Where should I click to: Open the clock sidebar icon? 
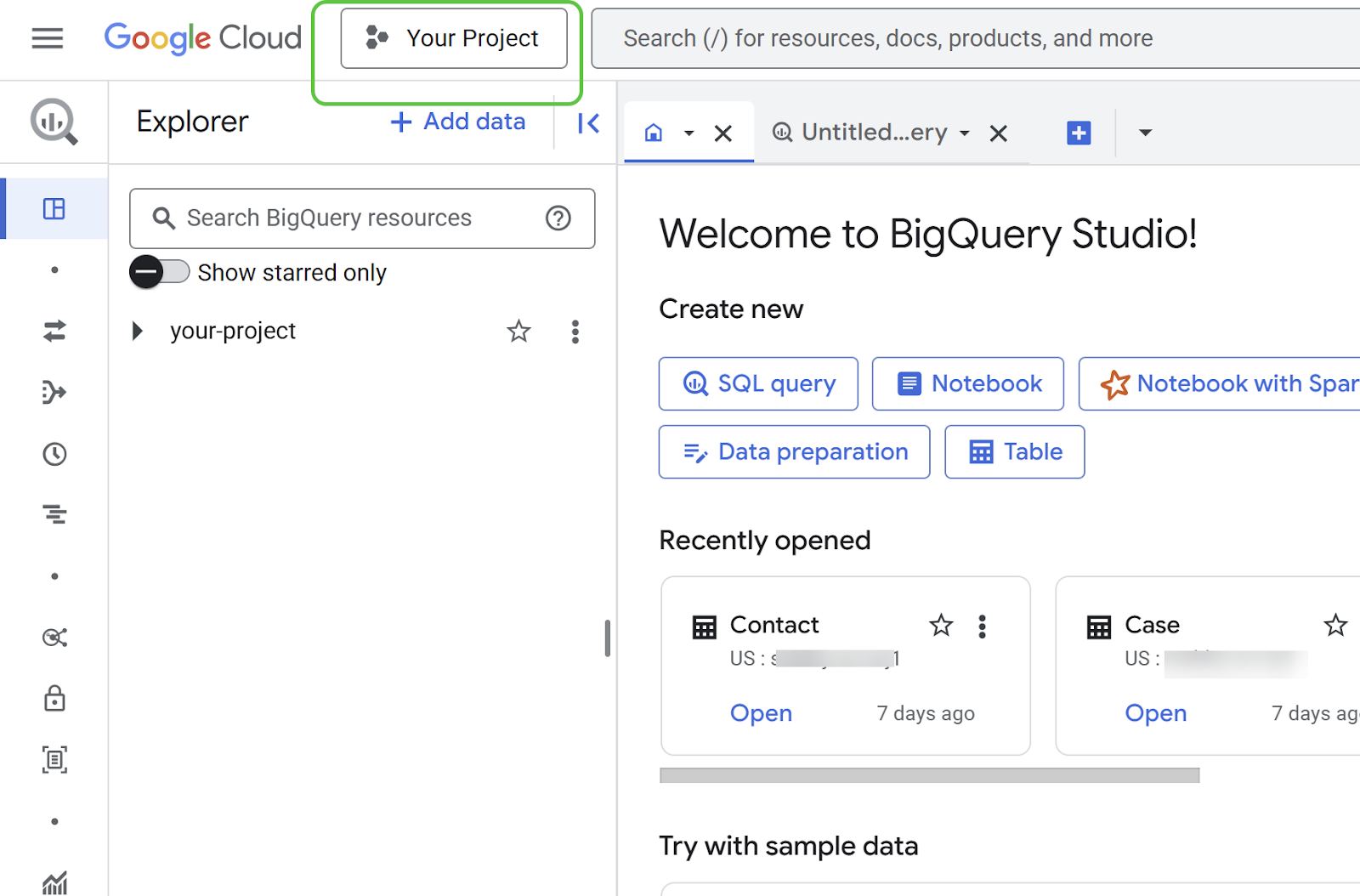click(x=54, y=454)
